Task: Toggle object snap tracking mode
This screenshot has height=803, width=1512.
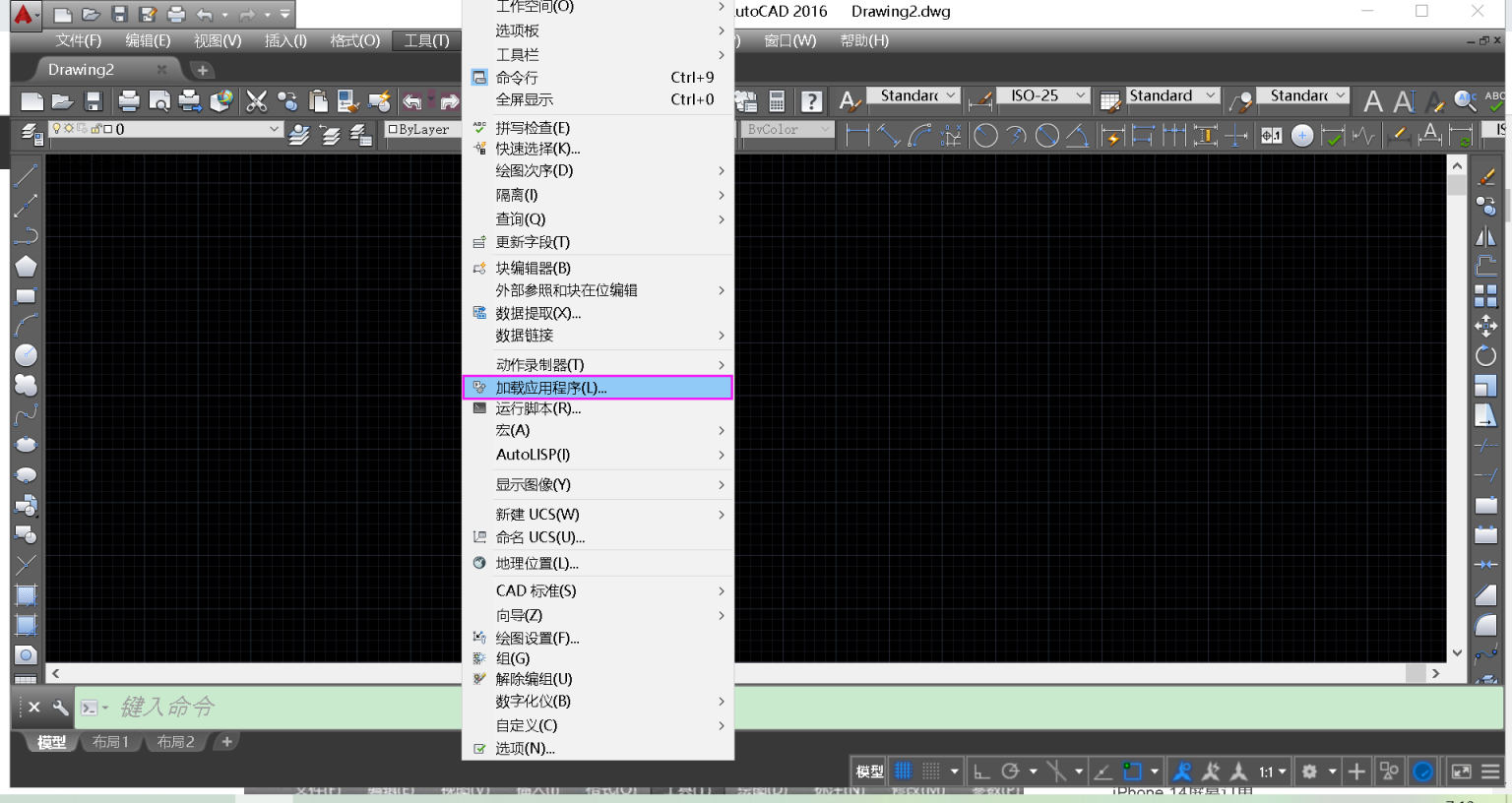Action: pyautogui.click(x=1102, y=771)
